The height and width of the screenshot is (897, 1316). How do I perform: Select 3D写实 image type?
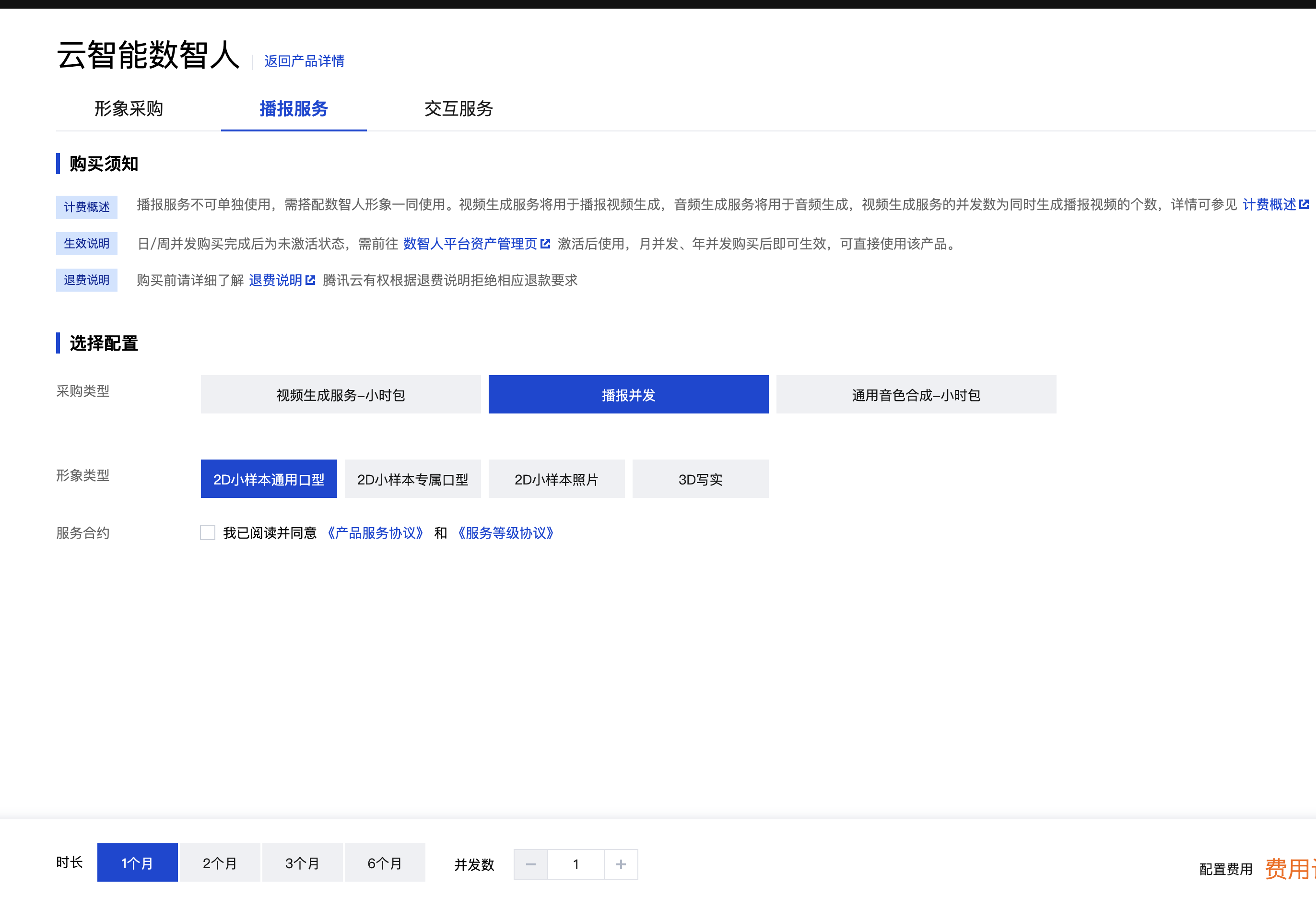pos(700,479)
